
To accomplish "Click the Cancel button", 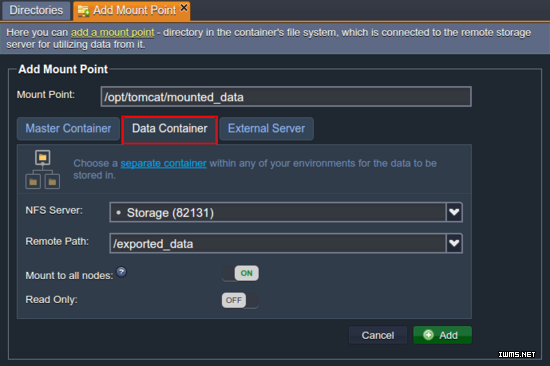I will 378,335.
